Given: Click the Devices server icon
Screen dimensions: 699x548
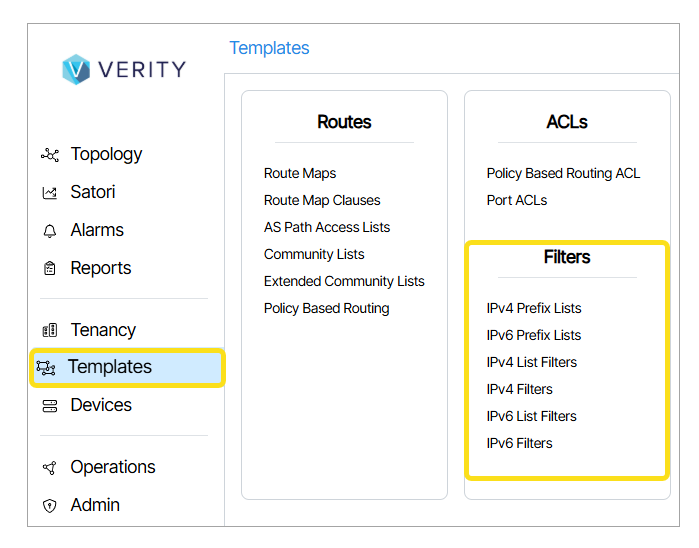Looking at the screenshot, I should (50, 406).
